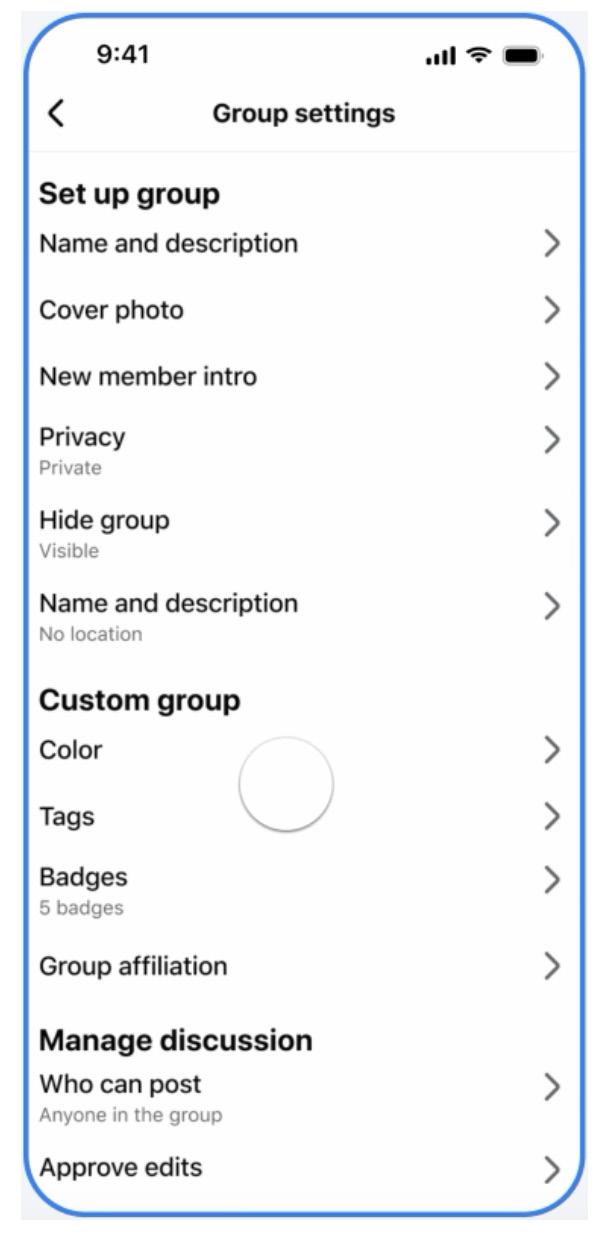Open the first Name and description setting
This screenshot has width=614, height=1238.
(168, 243)
